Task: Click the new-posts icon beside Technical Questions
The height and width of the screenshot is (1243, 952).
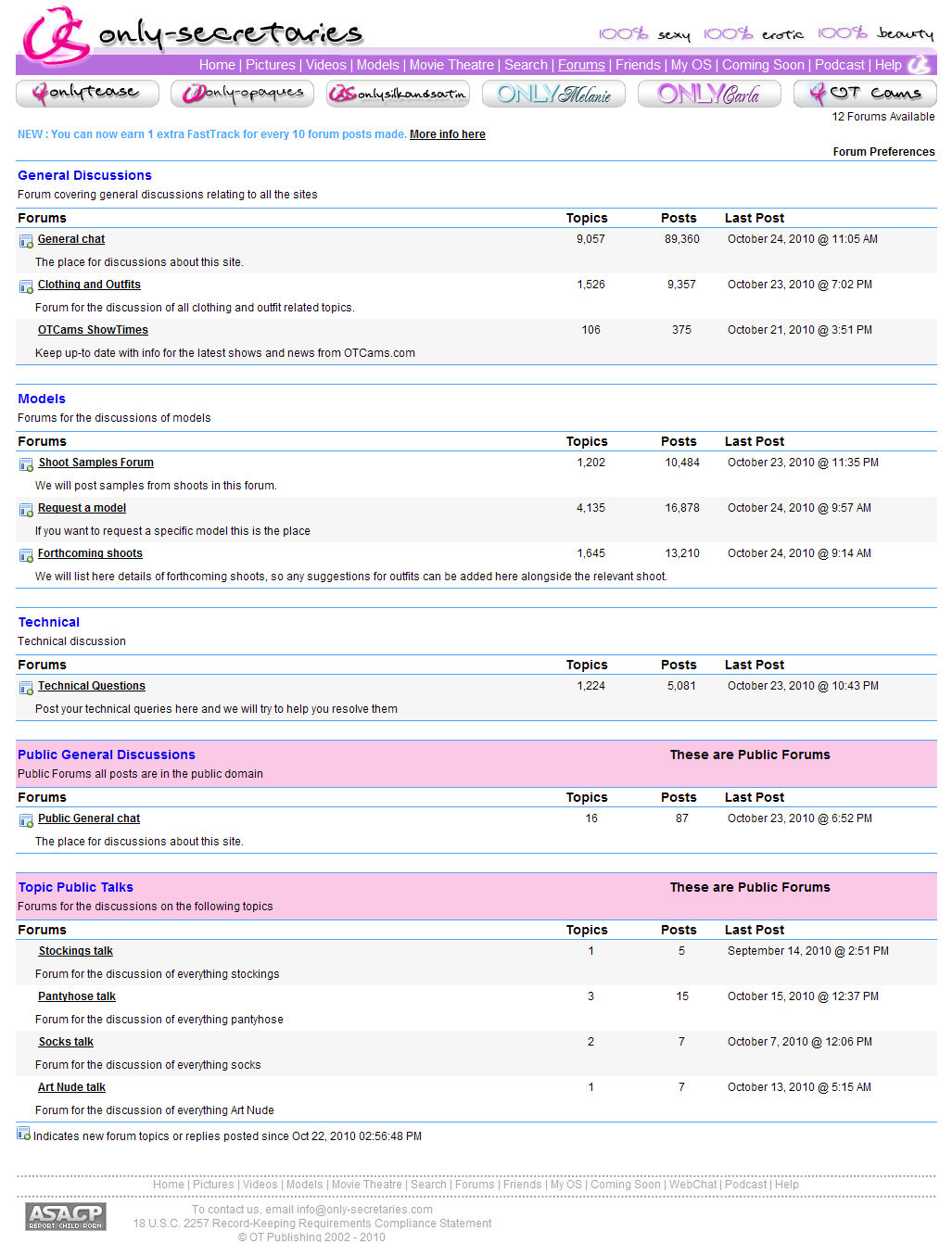Action: click(26, 688)
